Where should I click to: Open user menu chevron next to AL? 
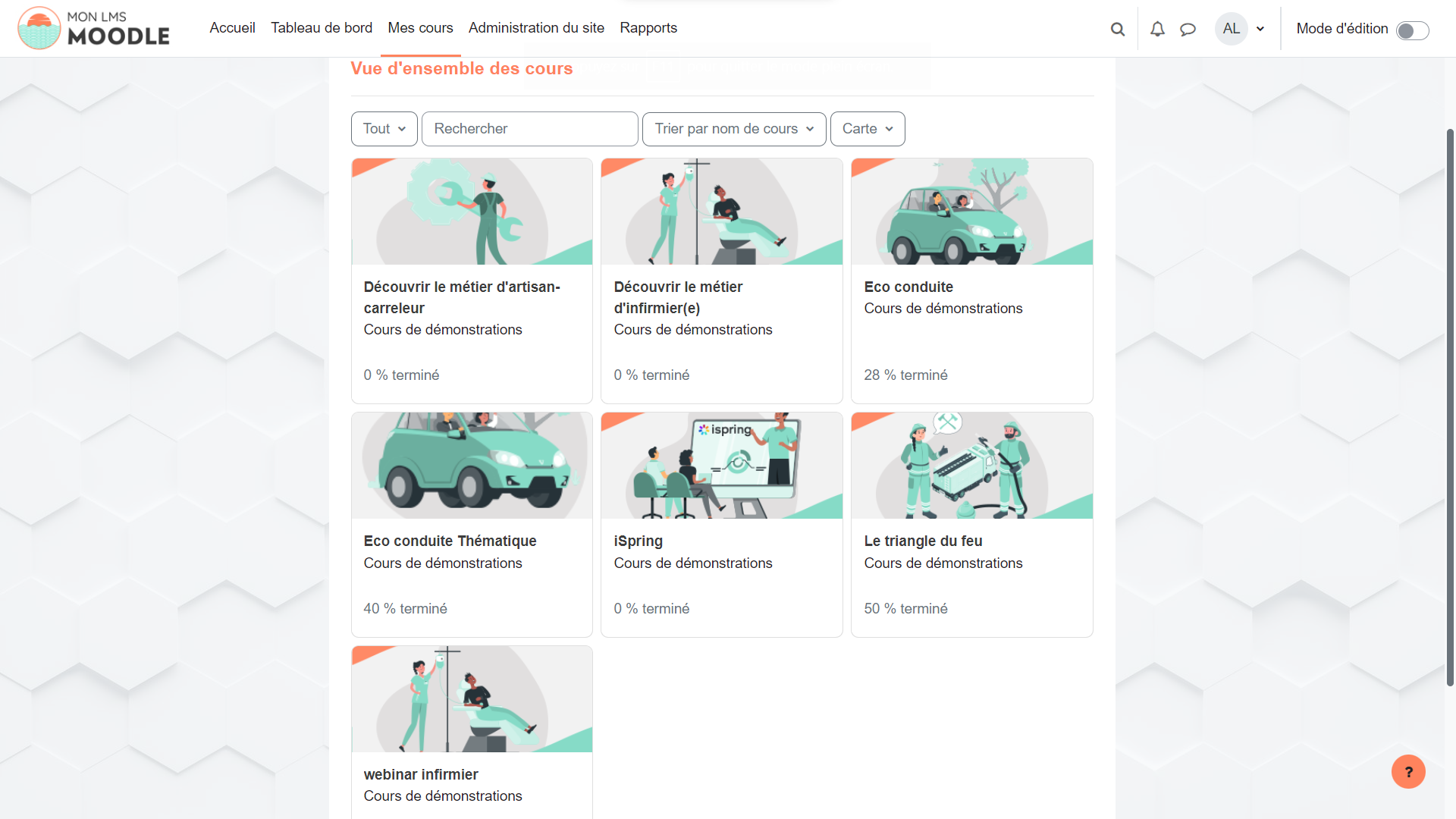tap(1260, 29)
